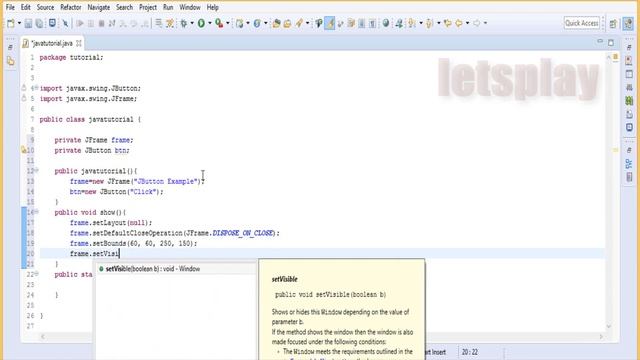Toggle Use Step Filters icon

[x=169, y=23]
